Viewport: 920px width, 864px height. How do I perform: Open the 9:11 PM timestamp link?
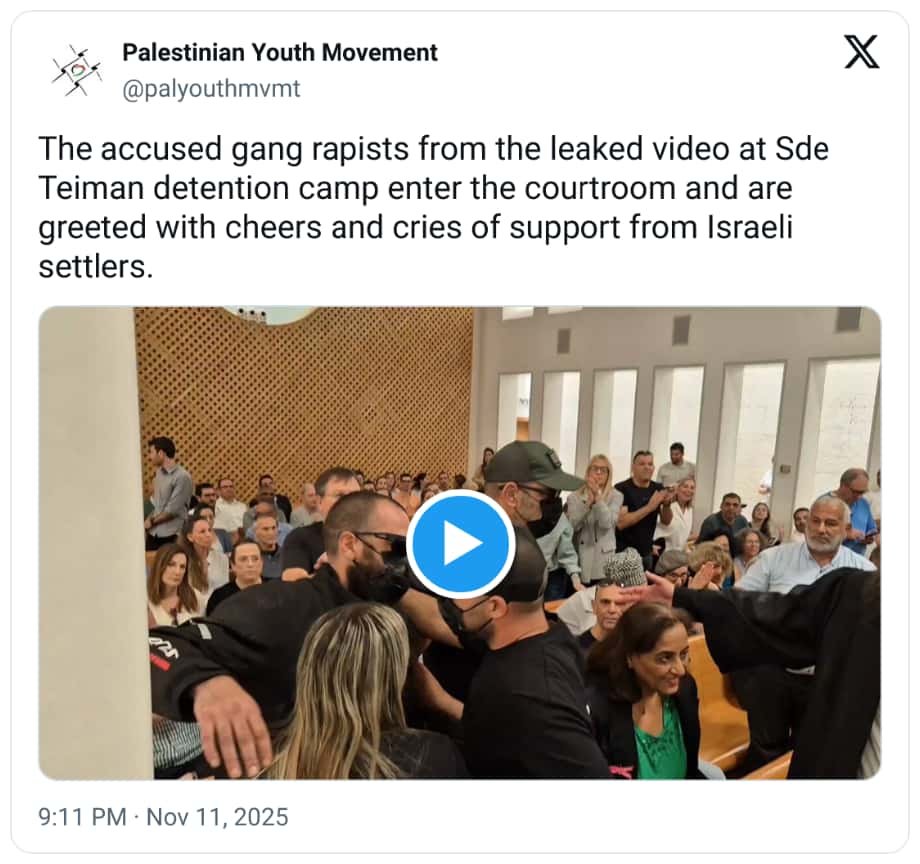82,816
